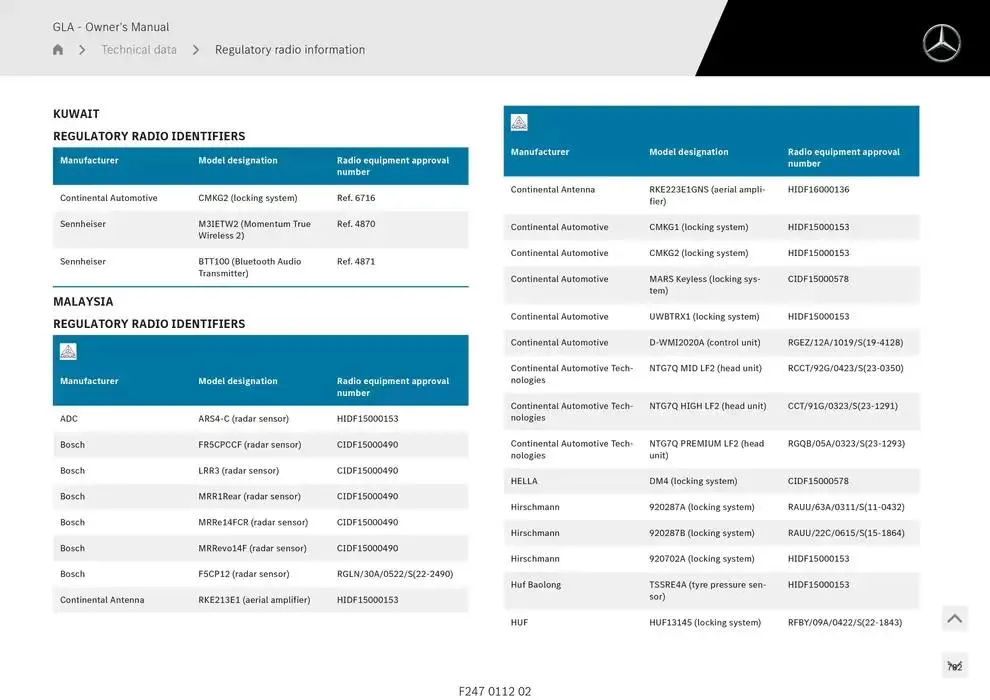The width and height of the screenshot is (990, 700).
Task: Click the certification logo above Continental Antenna RKE223E1GNS table
Action: (x=519, y=123)
